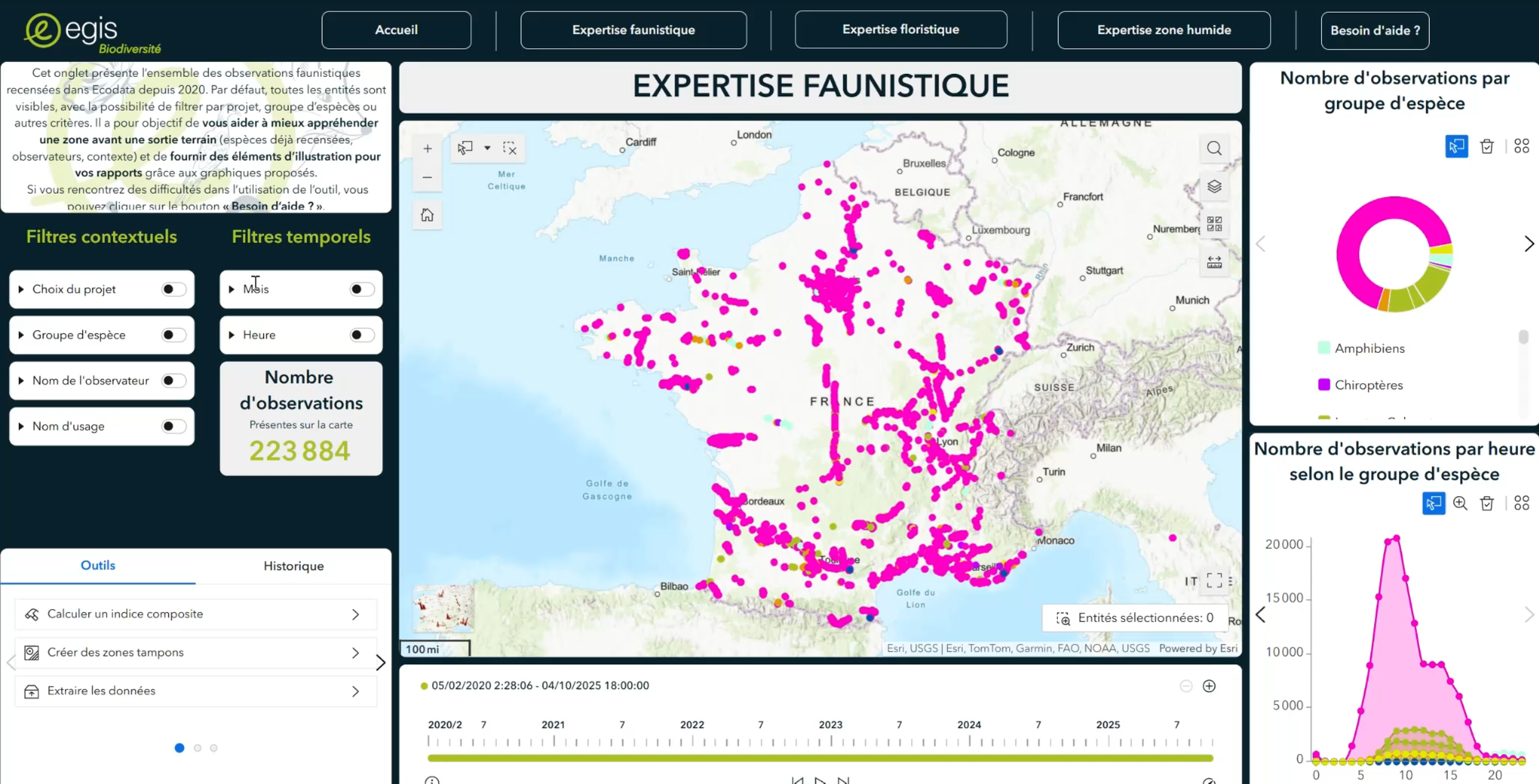Switch to the Historique tab
This screenshot has height=784, width=1539.
point(293,566)
